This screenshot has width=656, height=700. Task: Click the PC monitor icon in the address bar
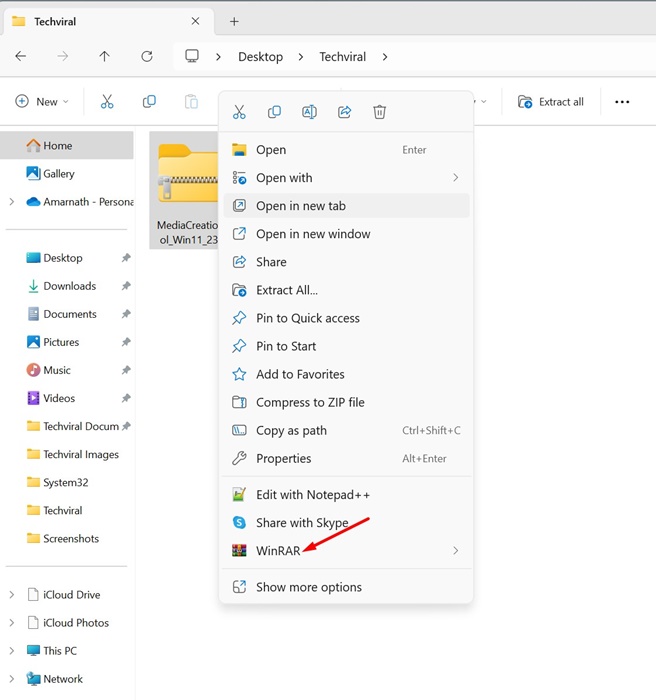[192, 56]
